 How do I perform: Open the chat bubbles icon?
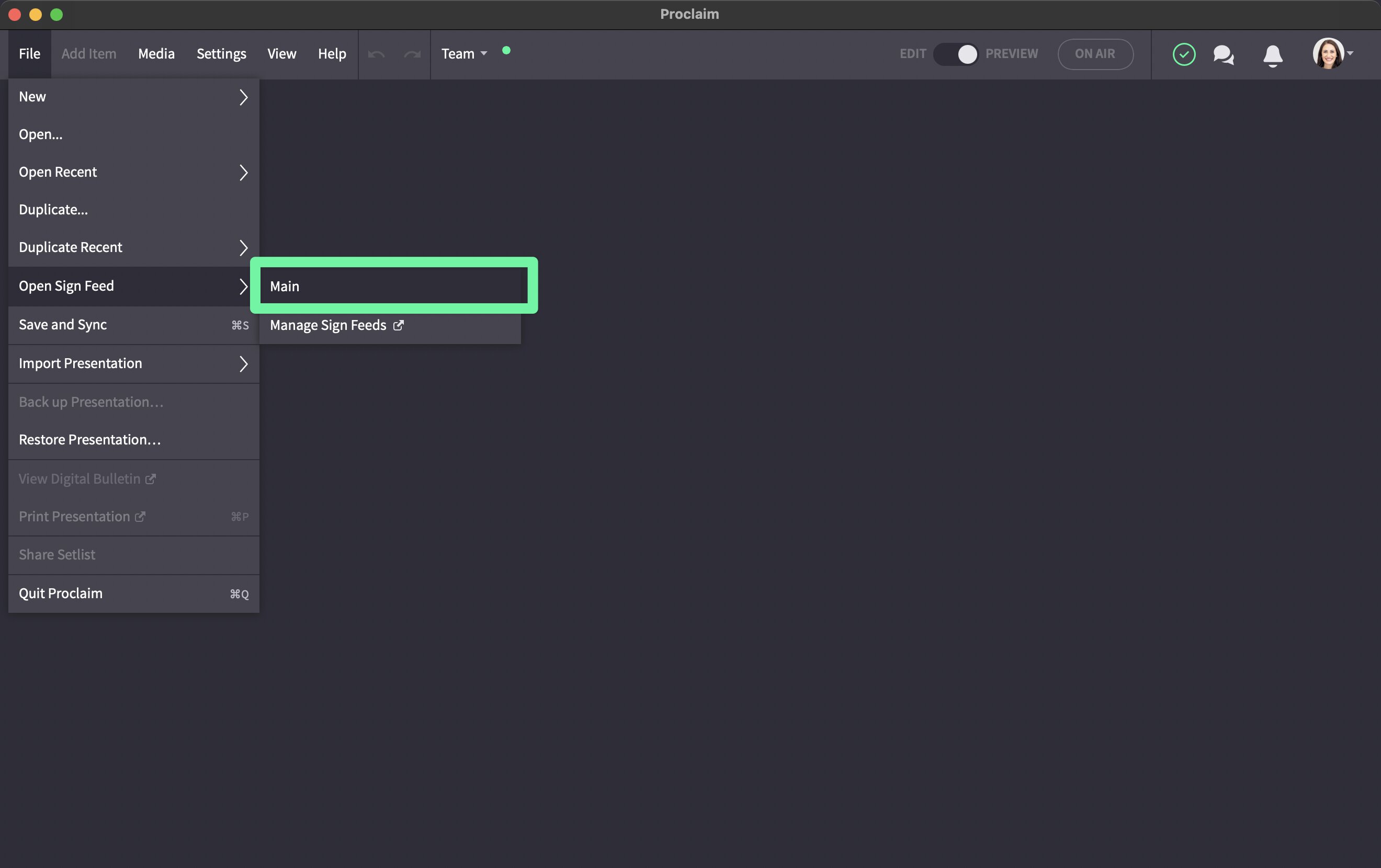coord(1224,54)
